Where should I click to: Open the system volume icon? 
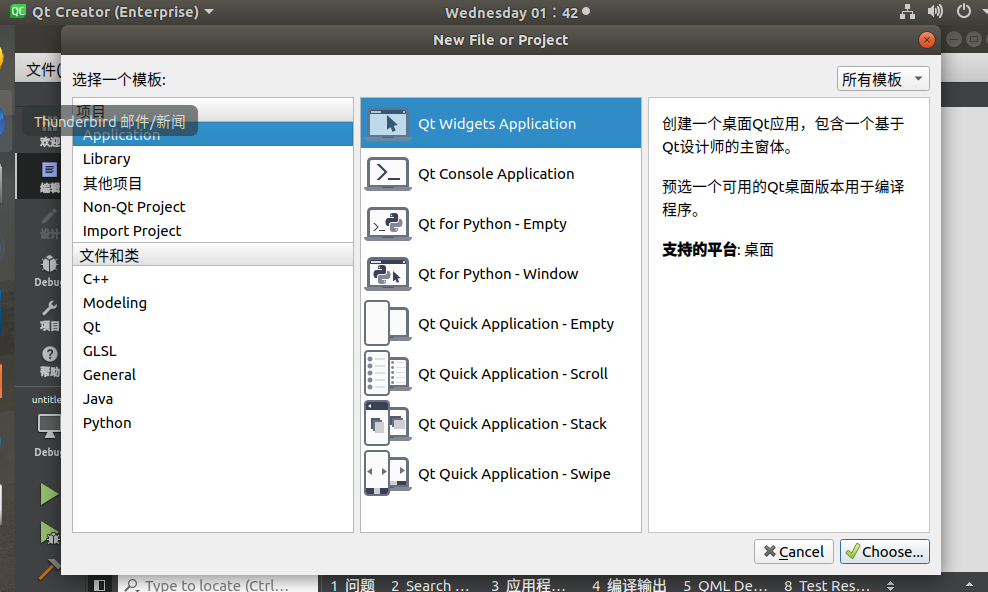point(935,11)
